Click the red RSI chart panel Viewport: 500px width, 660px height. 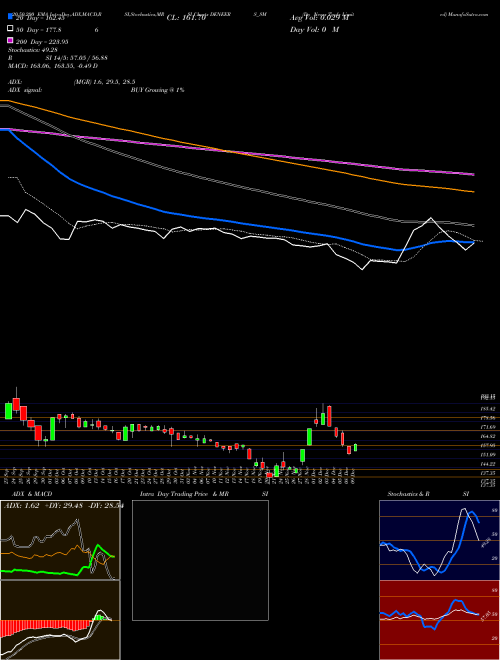pyautogui.click(x=439, y=620)
